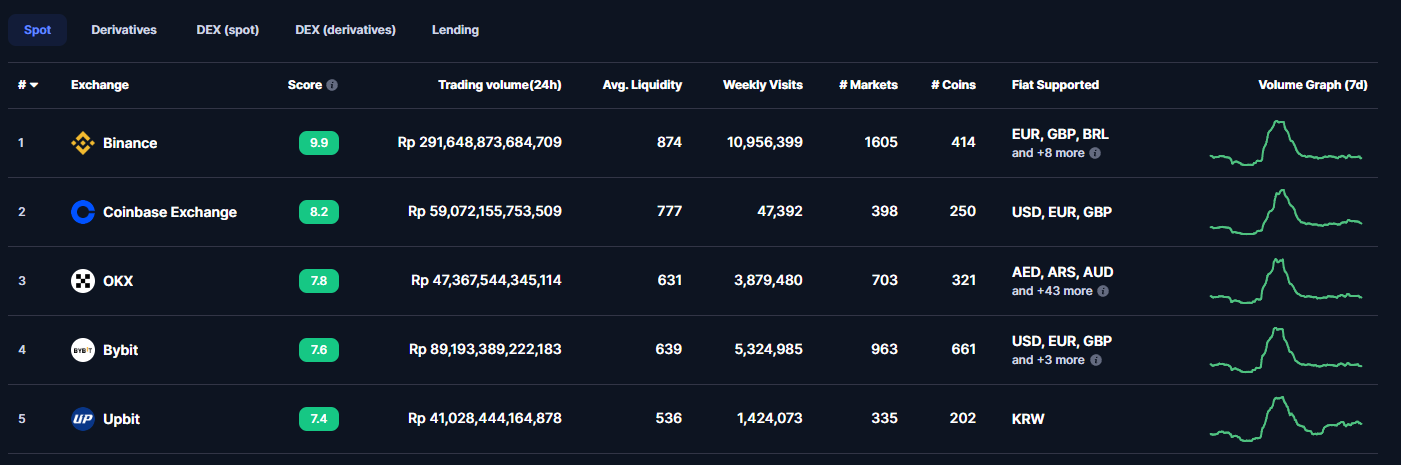Click the Bybit logo icon

tap(83, 350)
